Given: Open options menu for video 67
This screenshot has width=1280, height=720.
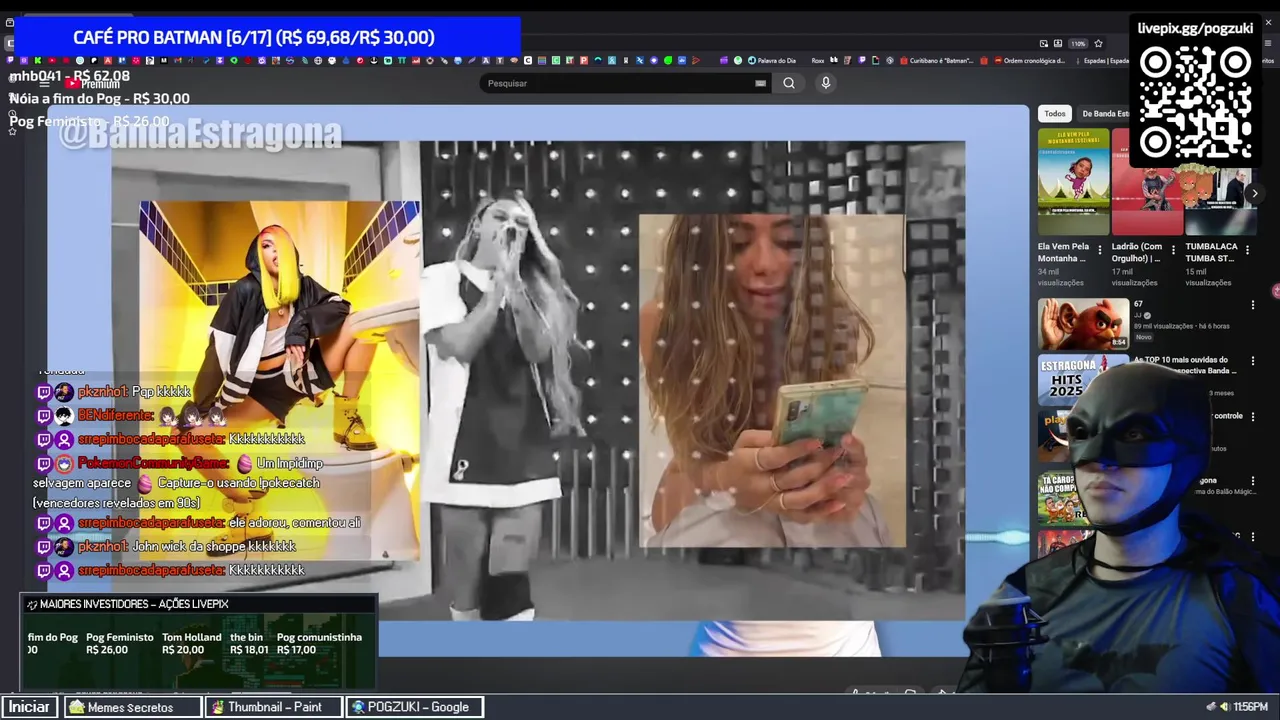Looking at the screenshot, I should click(1252, 305).
